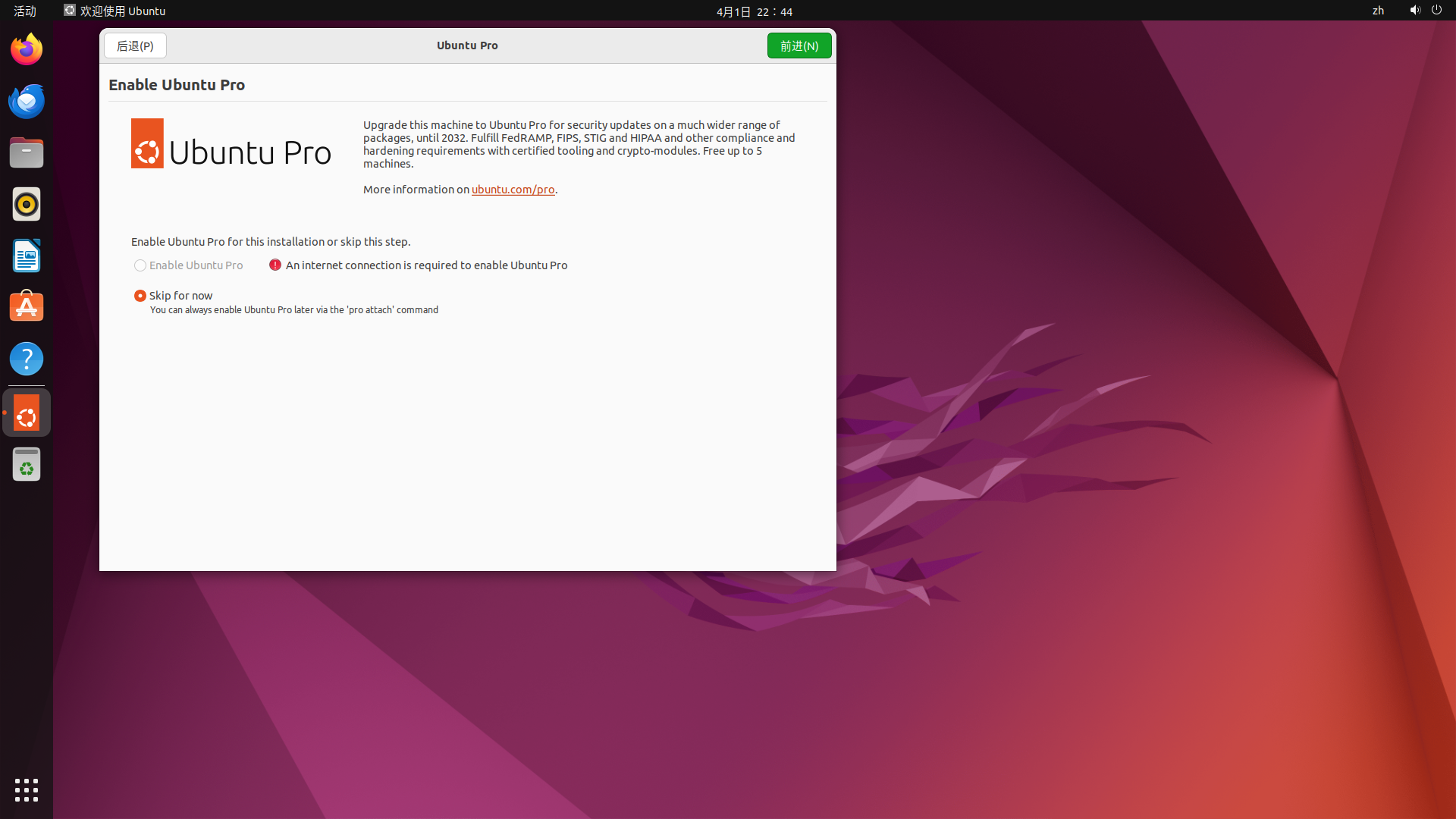Open the Files manager icon
This screenshot has width=1456, height=819.
(27, 153)
